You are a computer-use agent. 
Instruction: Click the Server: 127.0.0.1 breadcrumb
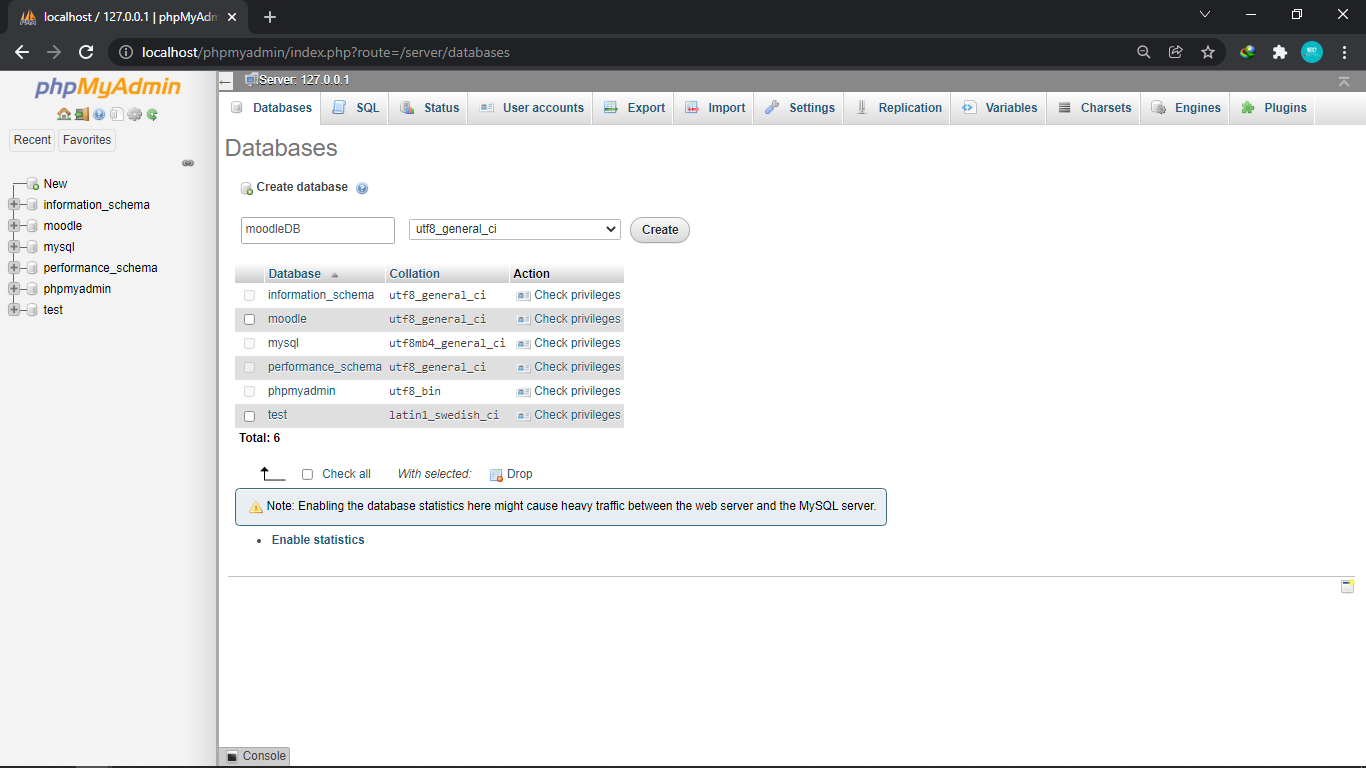click(x=304, y=80)
